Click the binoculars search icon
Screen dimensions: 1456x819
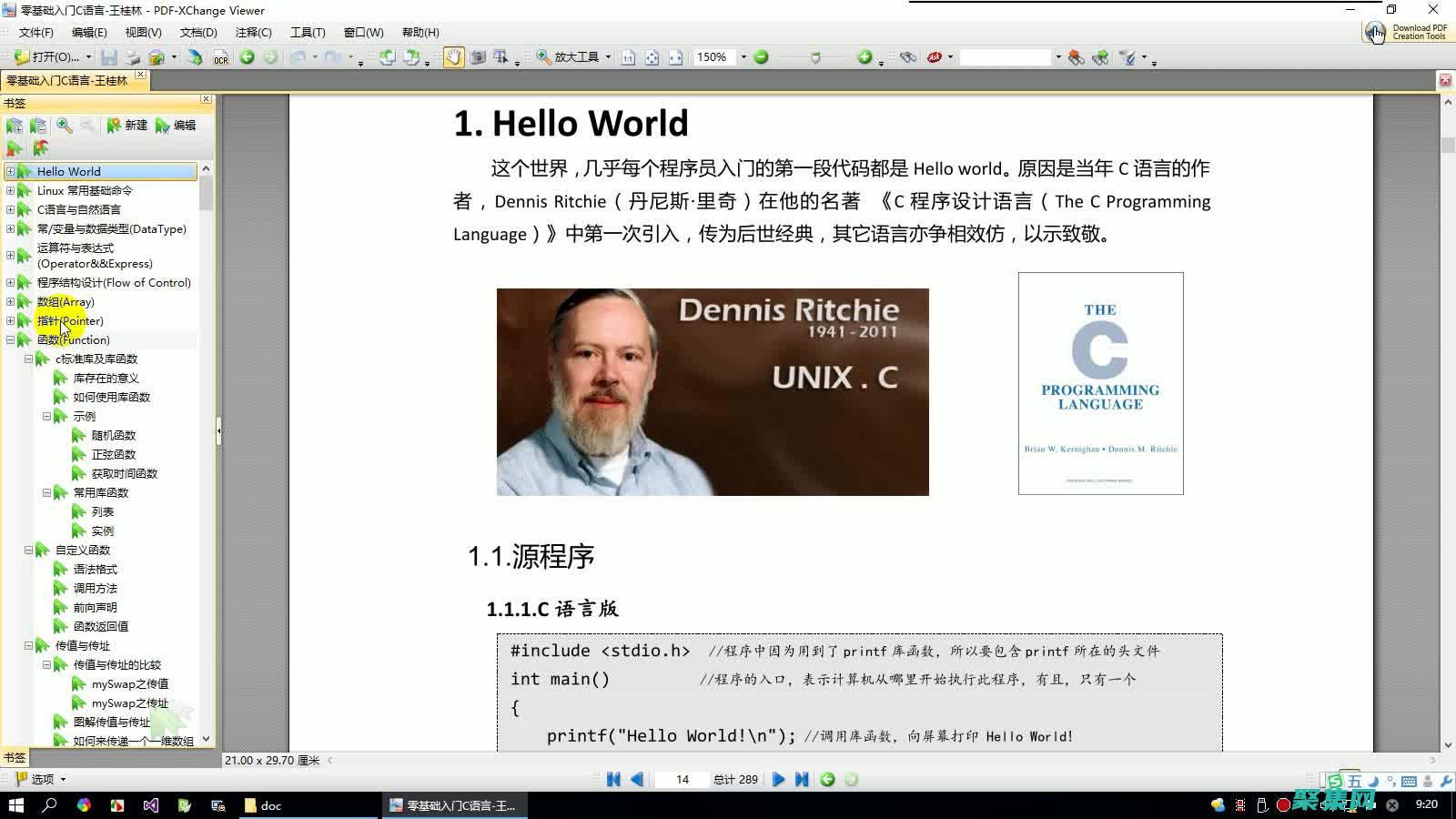pyautogui.click(x=907, y=57)
